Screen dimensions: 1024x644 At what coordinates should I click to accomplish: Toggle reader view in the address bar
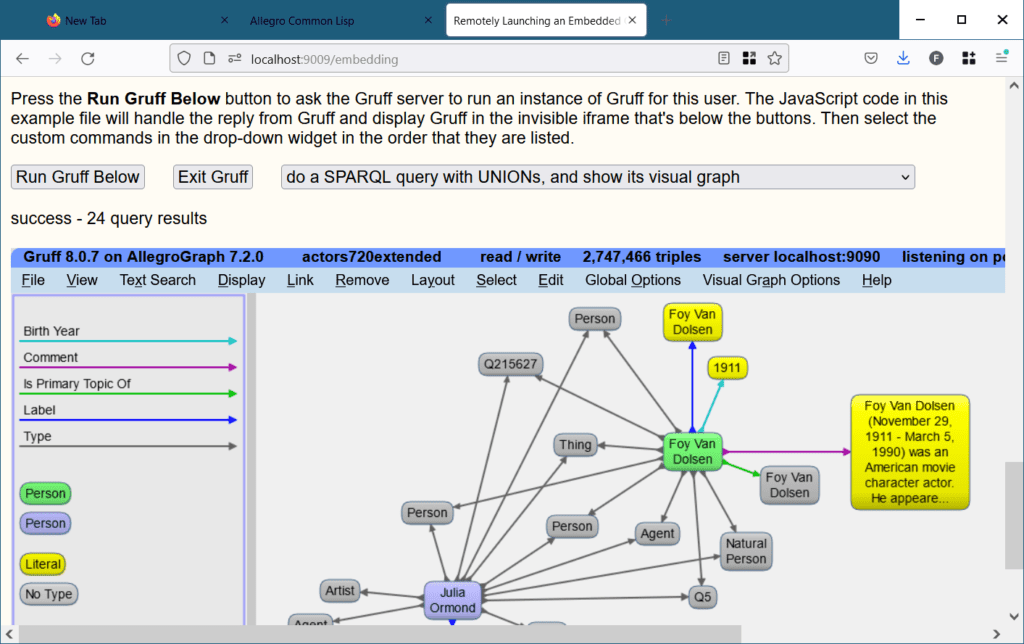(723, 58)
